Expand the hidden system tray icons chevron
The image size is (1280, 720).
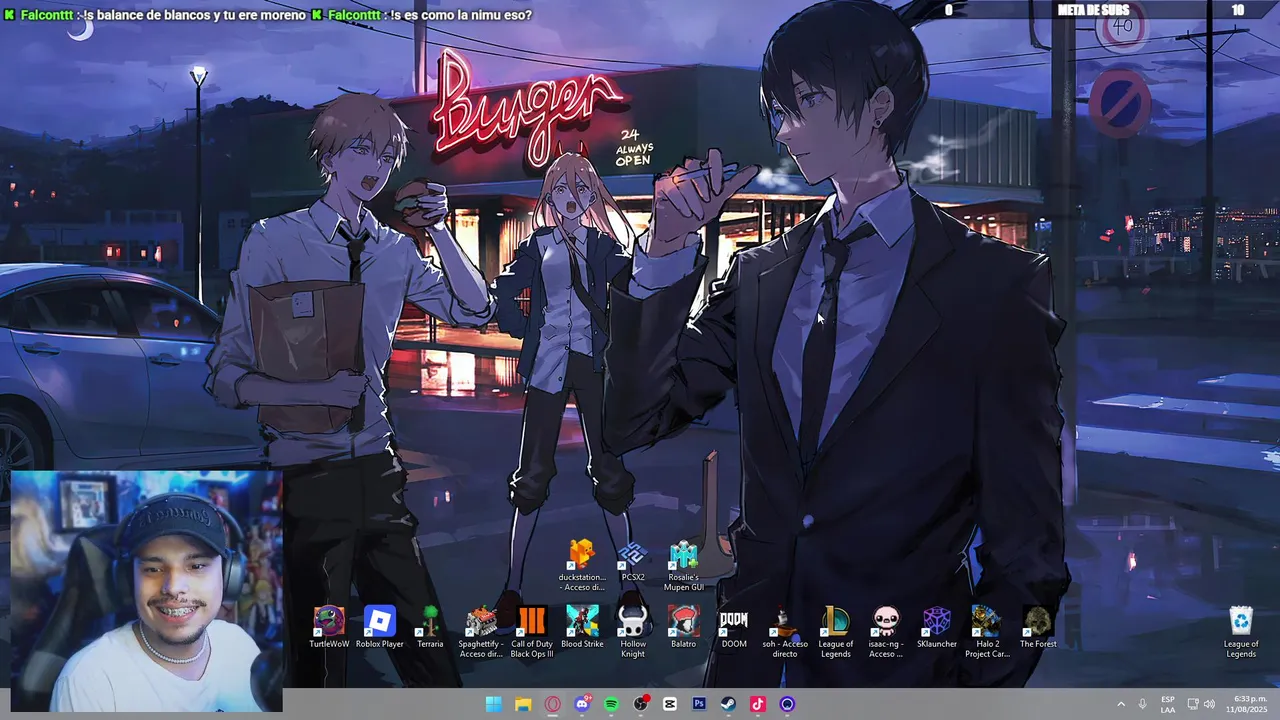(x=1120, y=704)
